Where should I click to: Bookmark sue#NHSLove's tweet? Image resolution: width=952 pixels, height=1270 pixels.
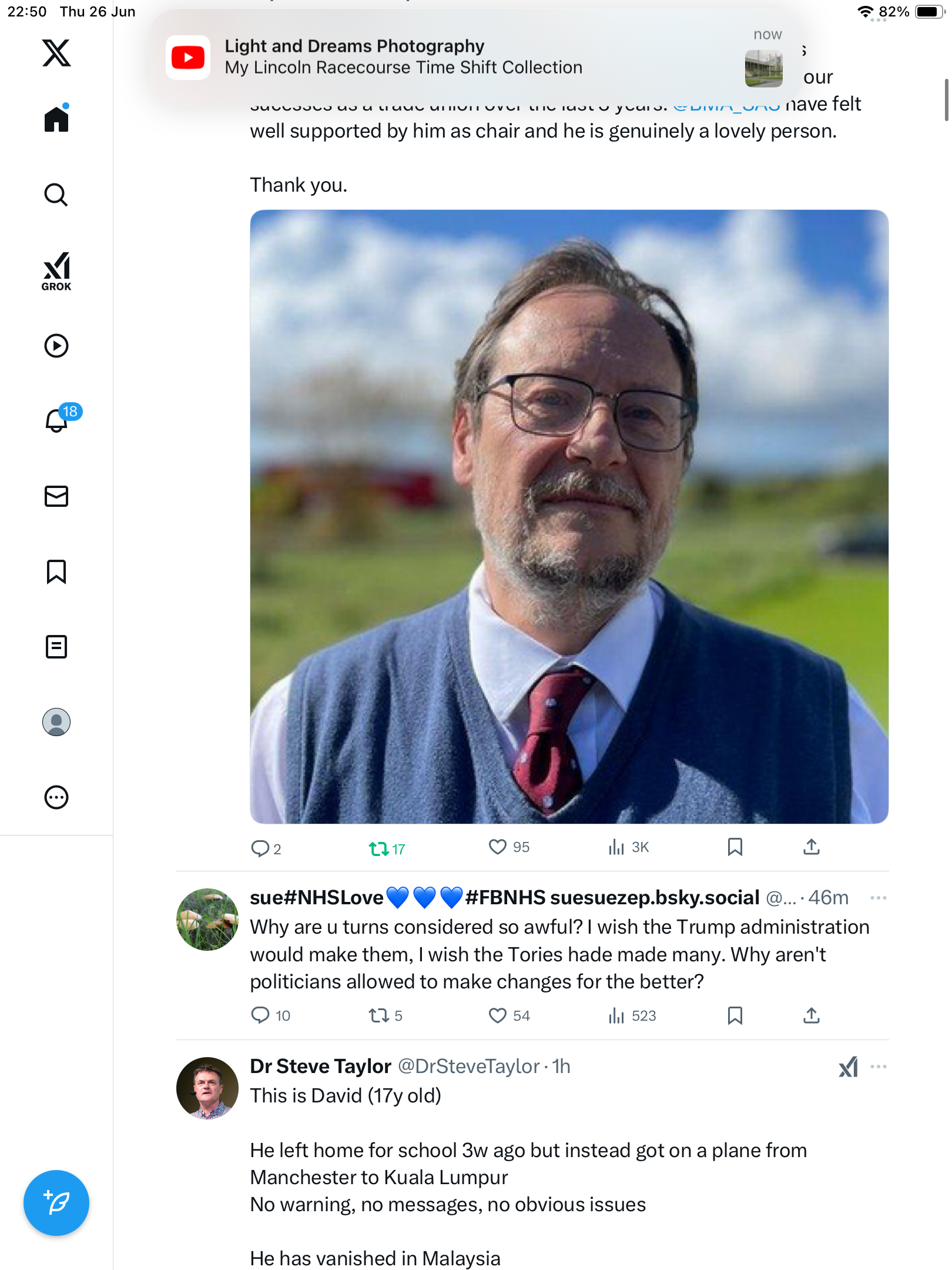[735, 1015]
